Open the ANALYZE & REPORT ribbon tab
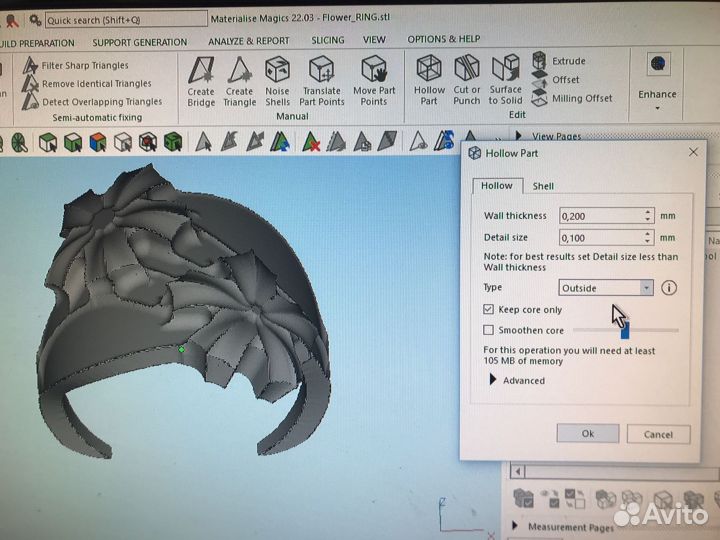 [x=249, y=41]
